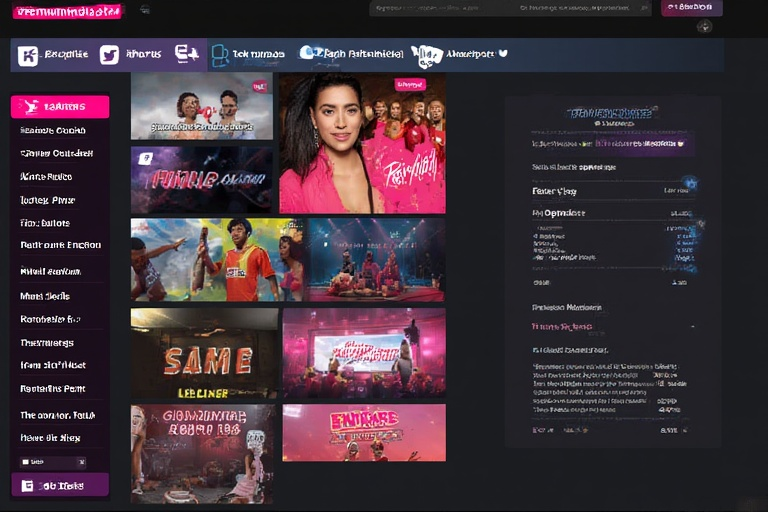Click the pink highlighted link in right panel

click(x=562, y=327)
